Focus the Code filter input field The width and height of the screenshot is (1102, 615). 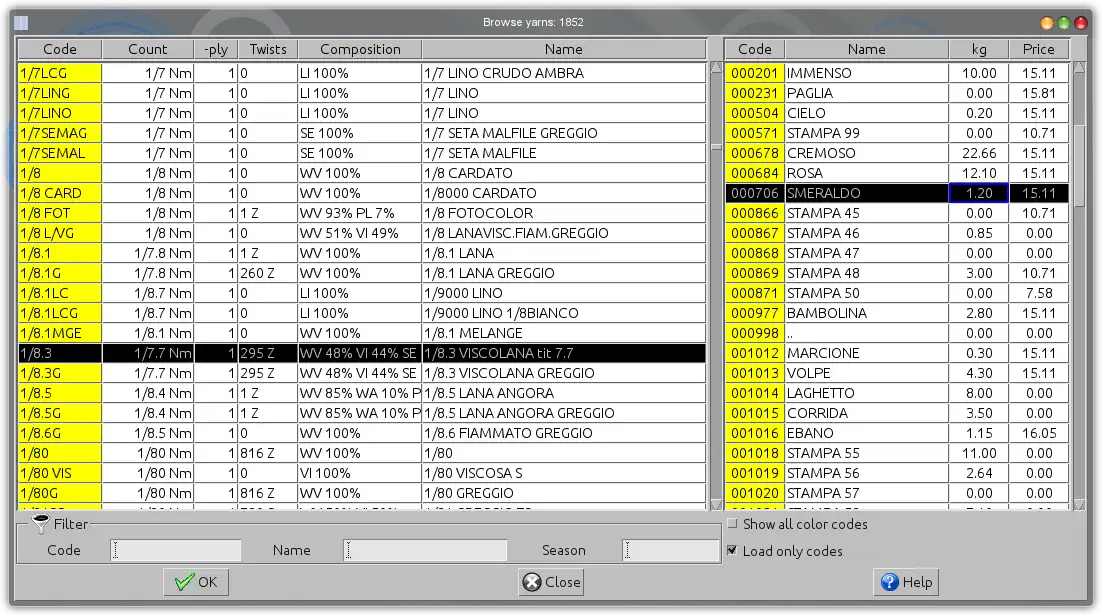pos(176,550)
